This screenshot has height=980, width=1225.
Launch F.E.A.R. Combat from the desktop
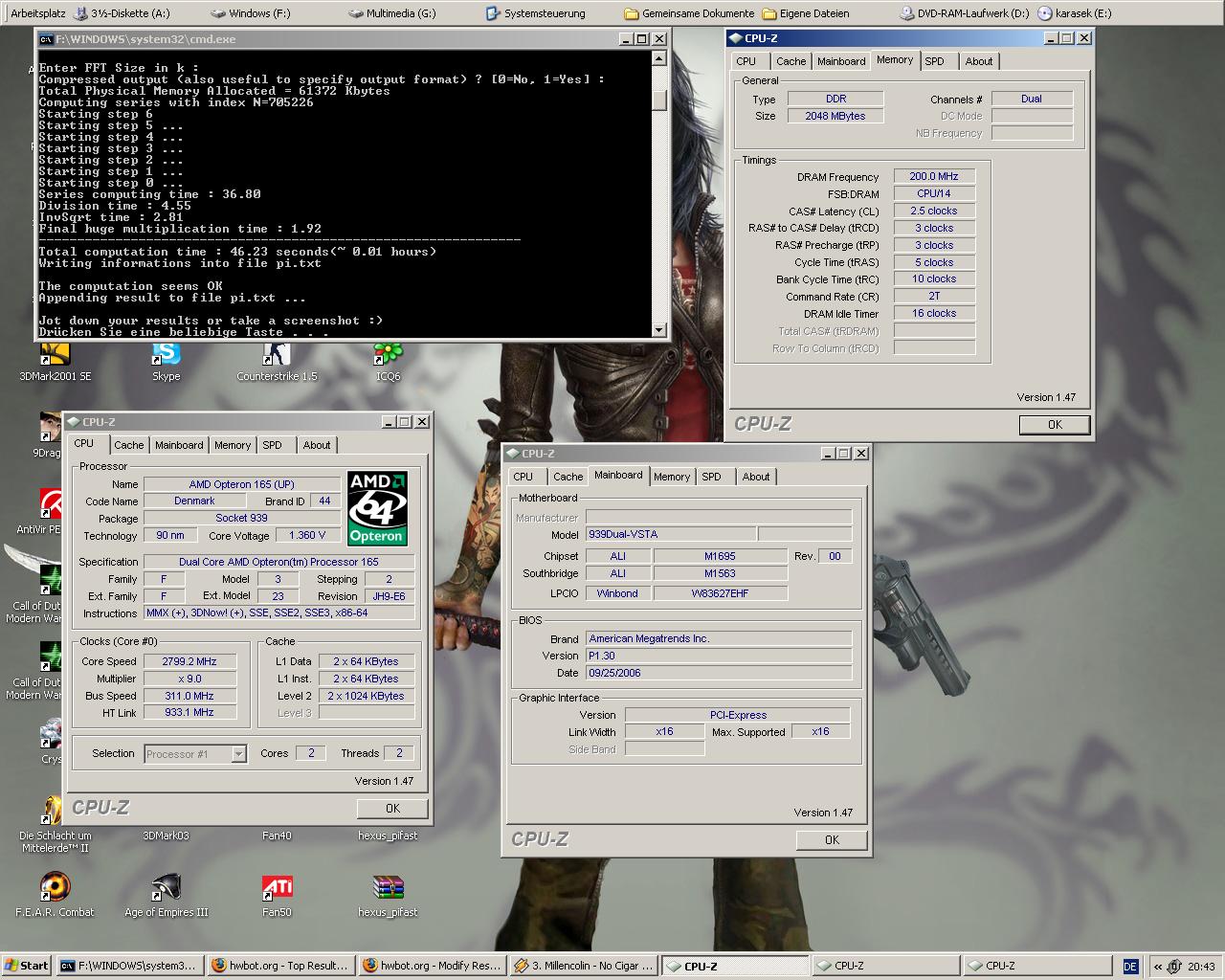click(55, 895)
